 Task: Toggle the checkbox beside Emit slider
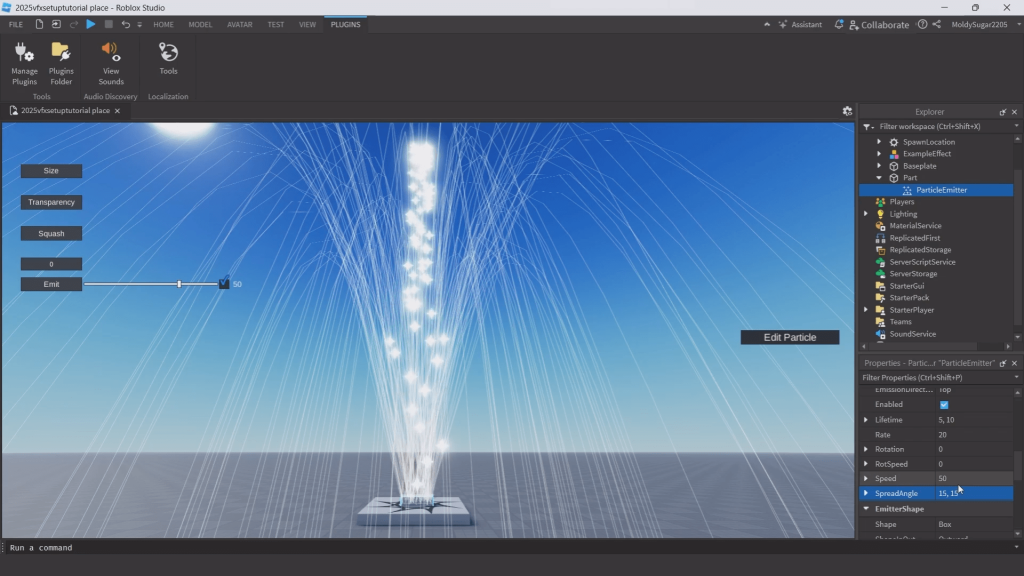pyautogui.click(x=224, y=283)
